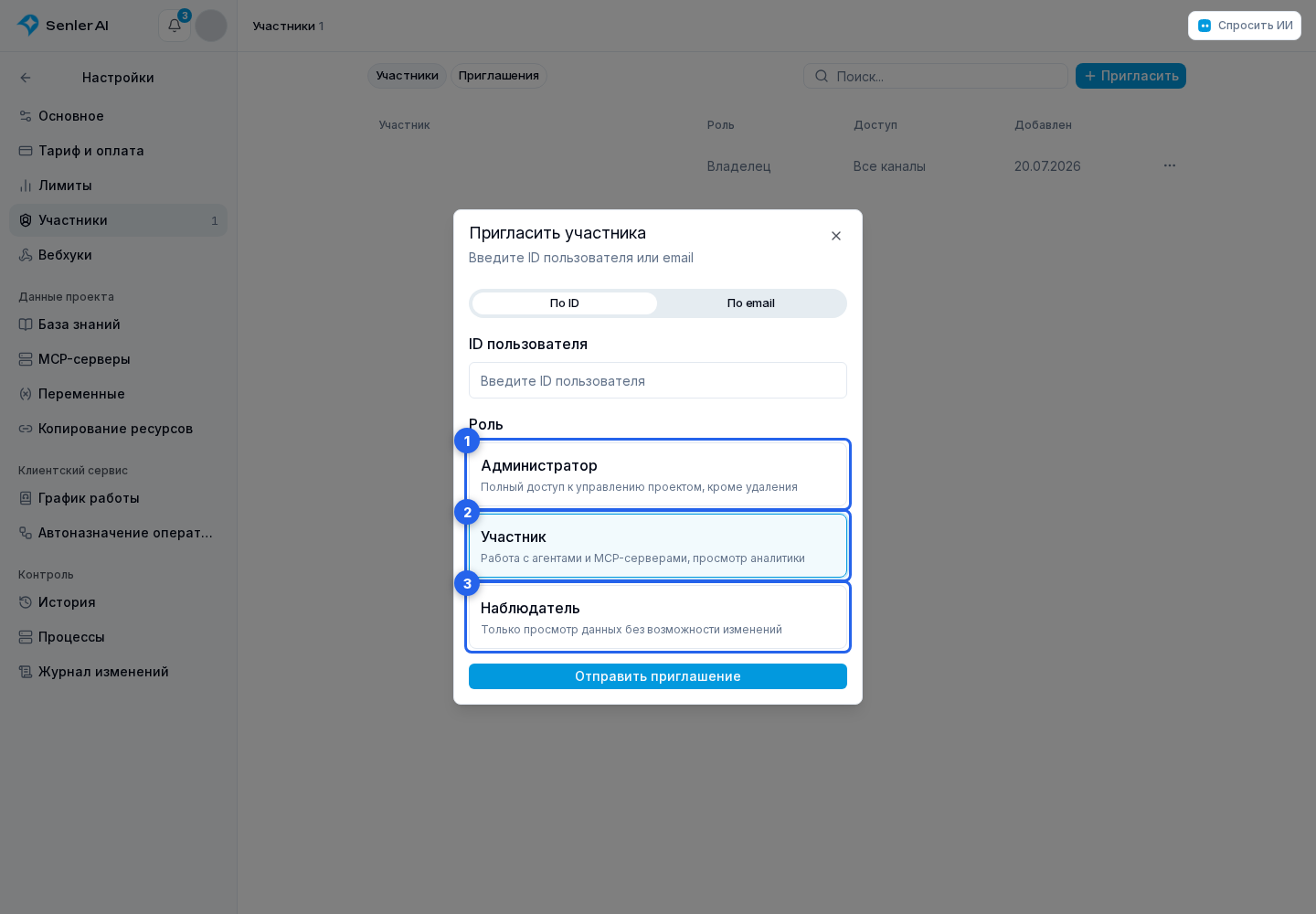Switch to the По ID tab
This screenshot has height=914, width=1316.
point(565,303)
